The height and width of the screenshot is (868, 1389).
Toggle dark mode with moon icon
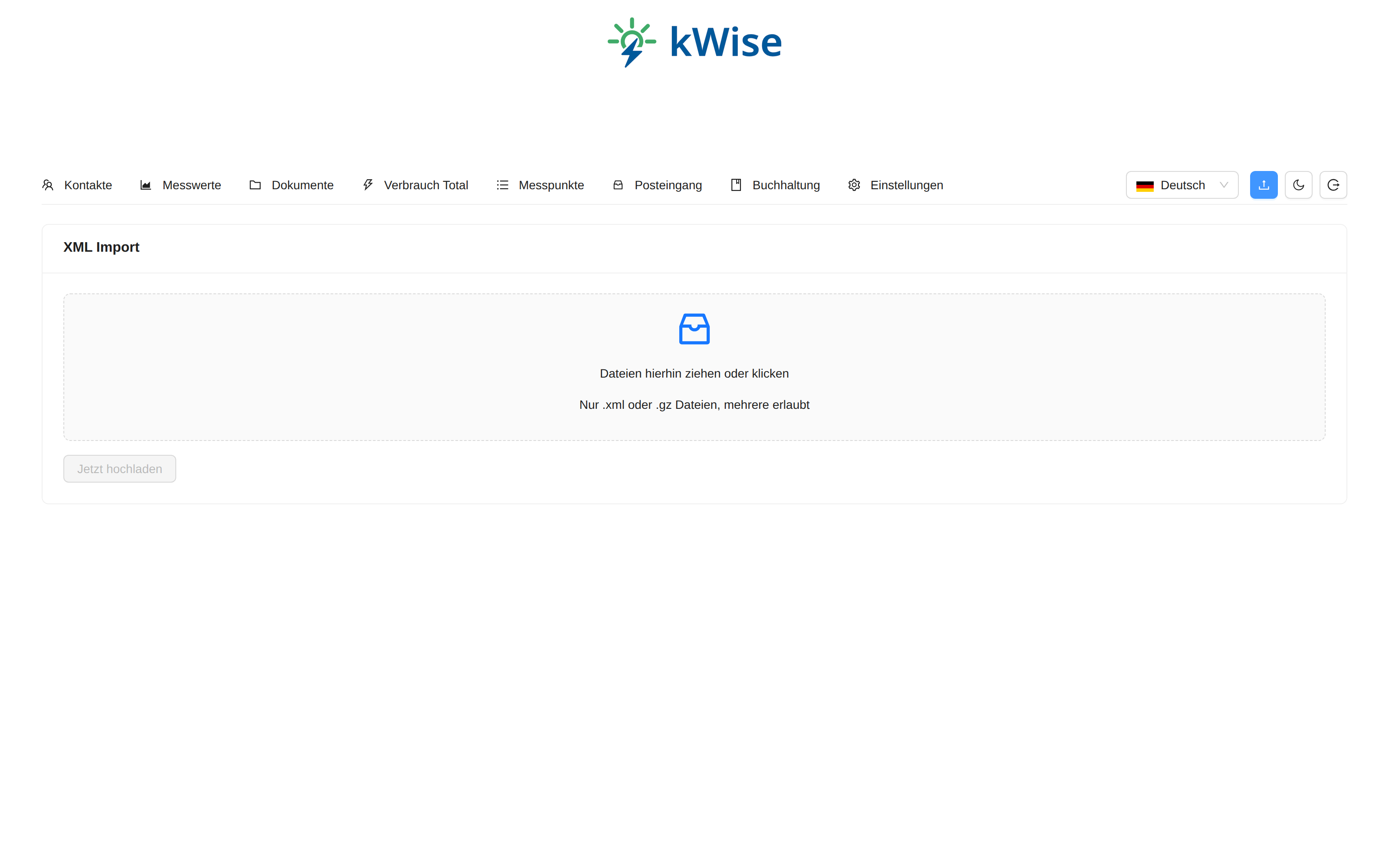point(1298,185)
